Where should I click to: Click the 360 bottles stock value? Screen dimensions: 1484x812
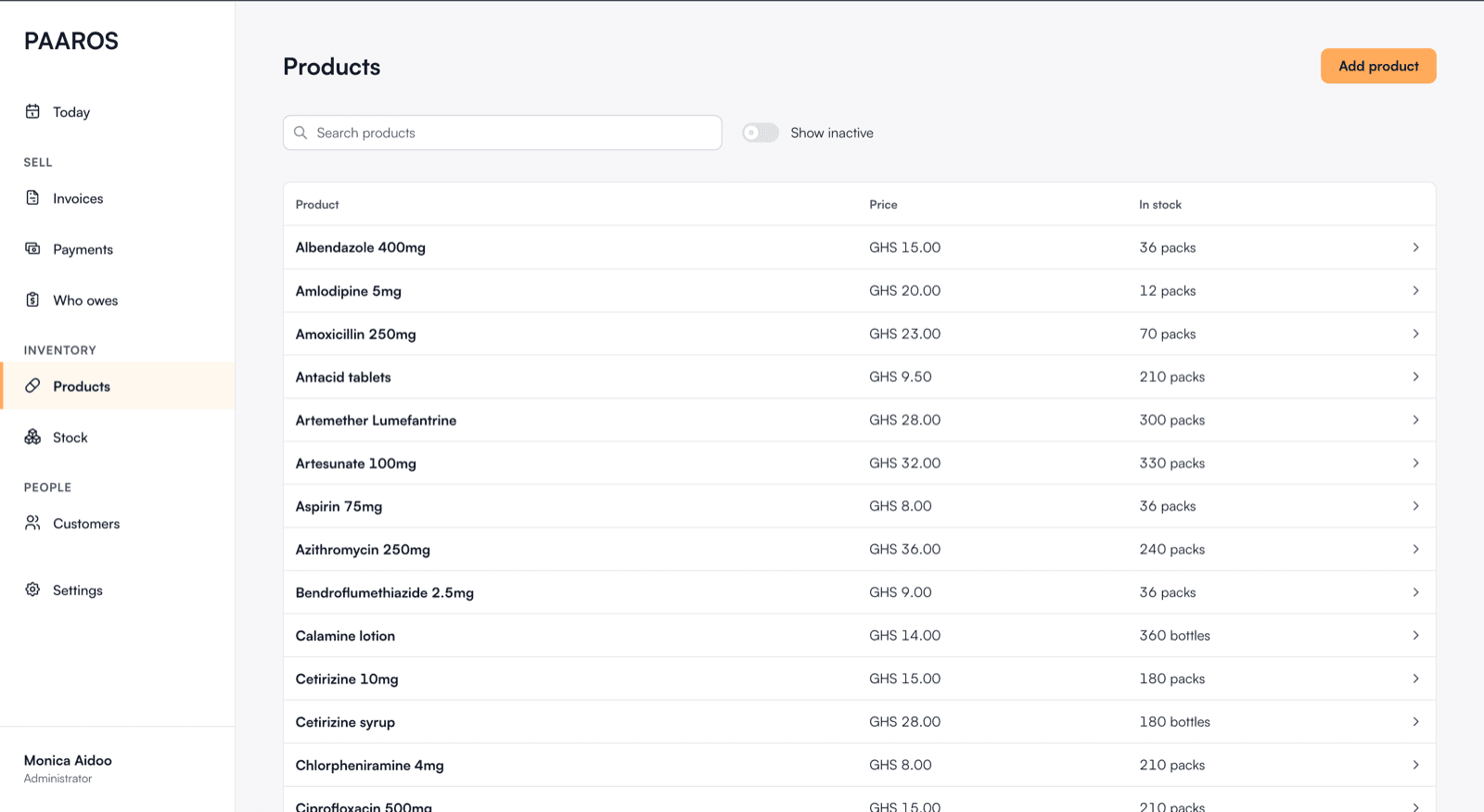1174,636
